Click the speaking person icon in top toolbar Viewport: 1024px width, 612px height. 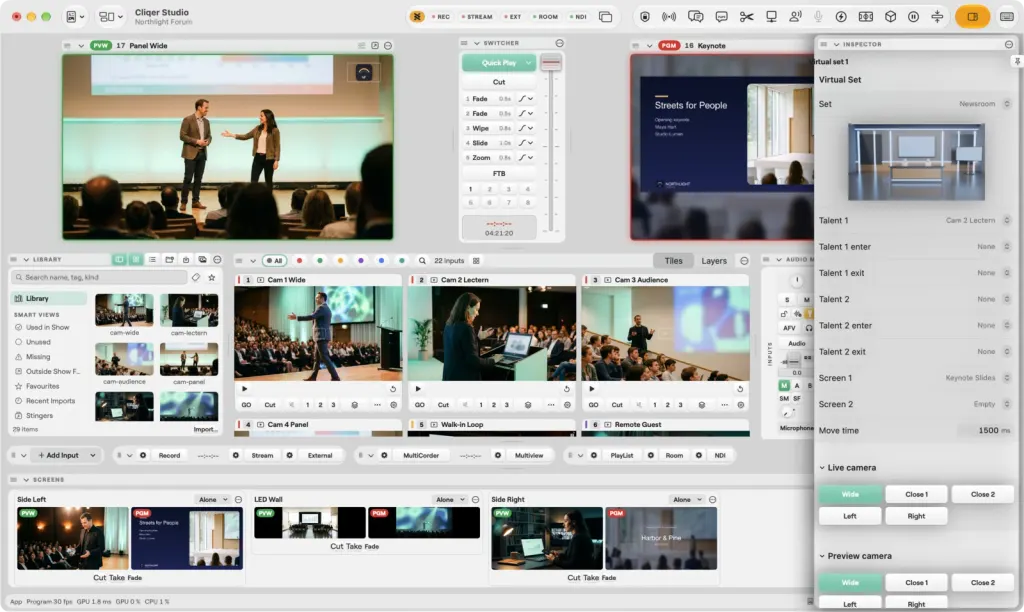point(795,17)
